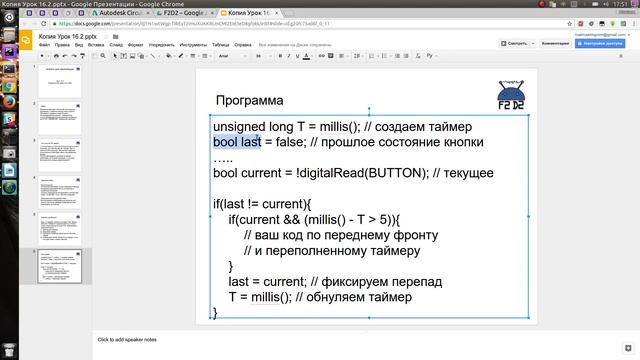
Task: Open the text alignment dropdown
Action: (342, 56)
